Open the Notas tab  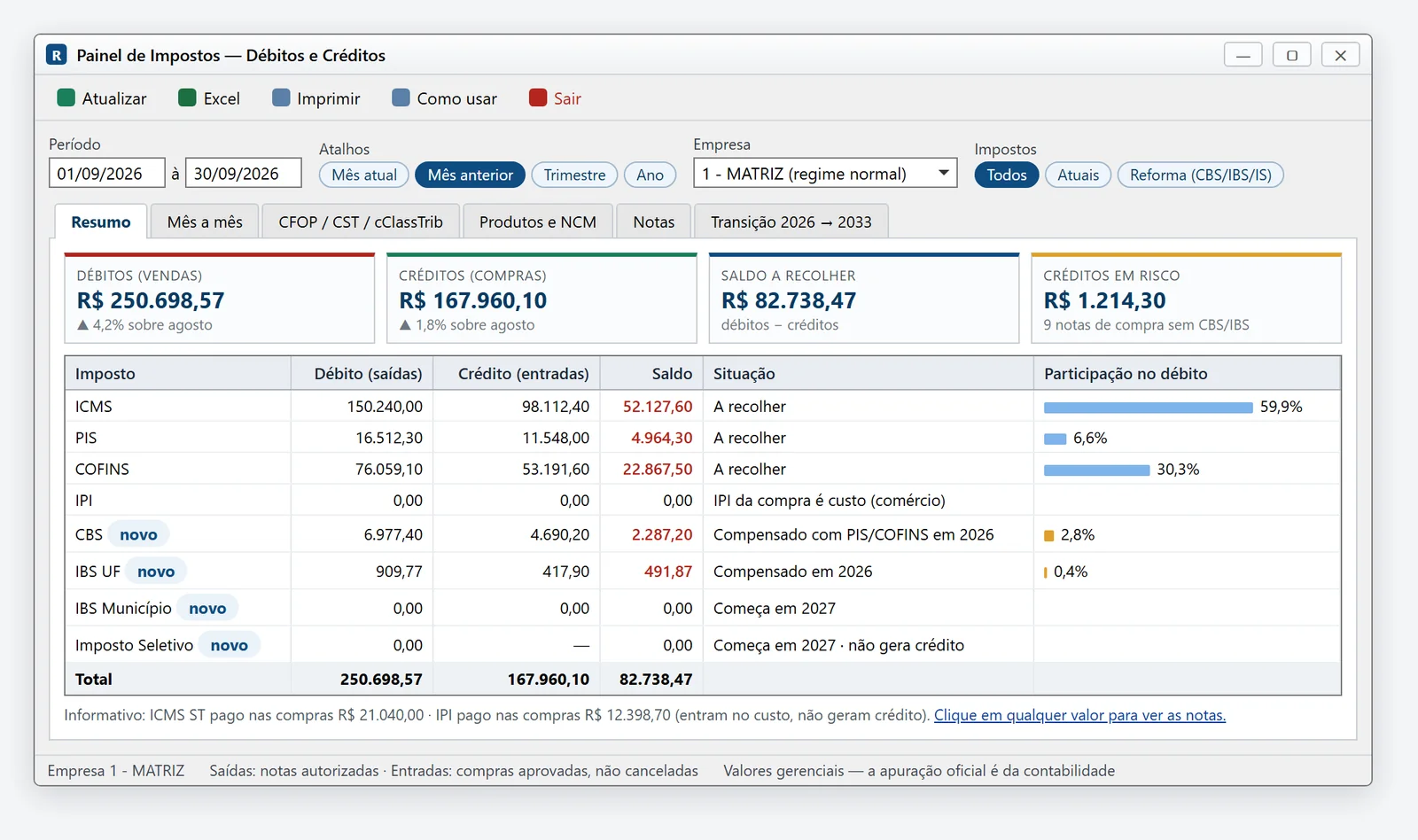tap(654, 222)
